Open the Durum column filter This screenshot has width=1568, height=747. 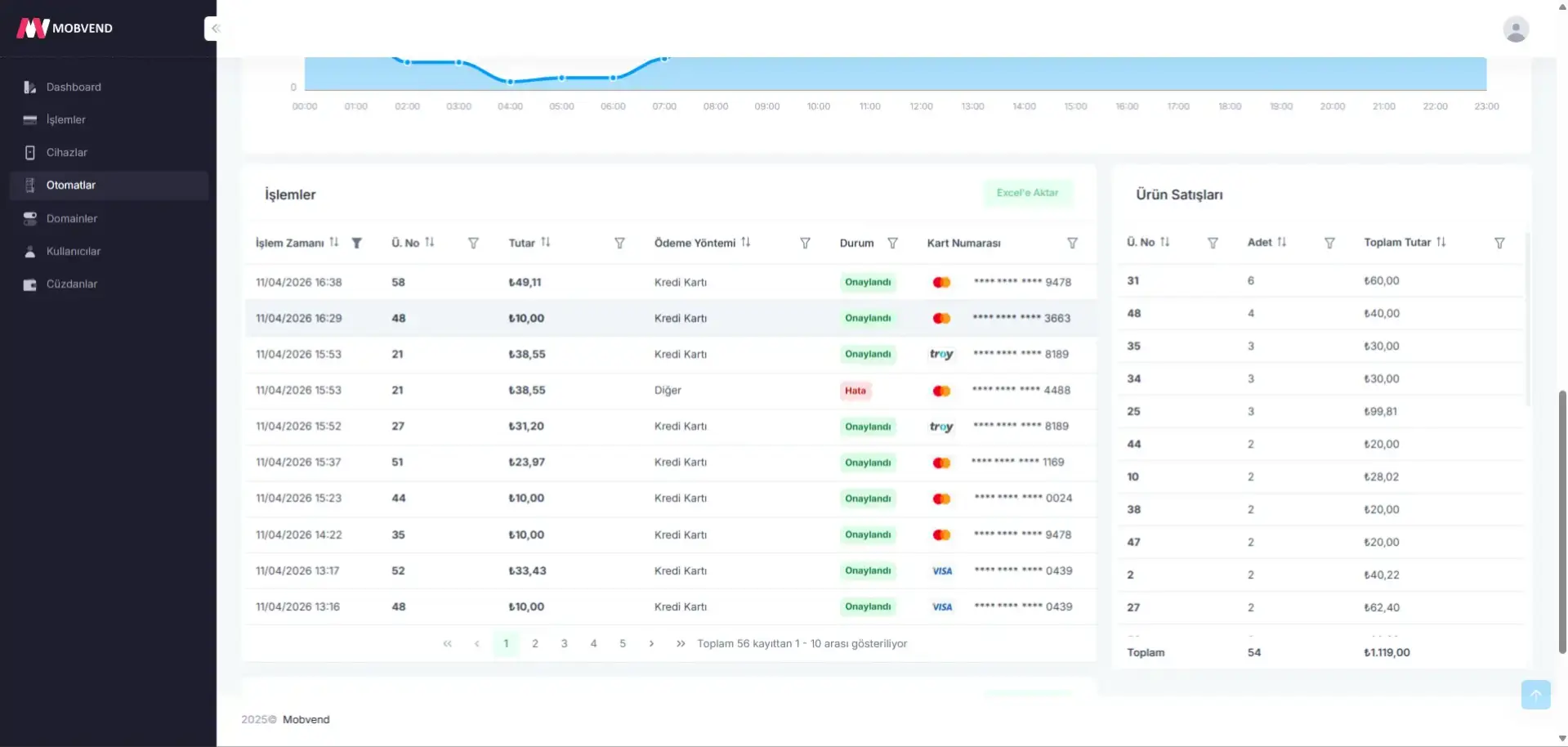[892, 244]
